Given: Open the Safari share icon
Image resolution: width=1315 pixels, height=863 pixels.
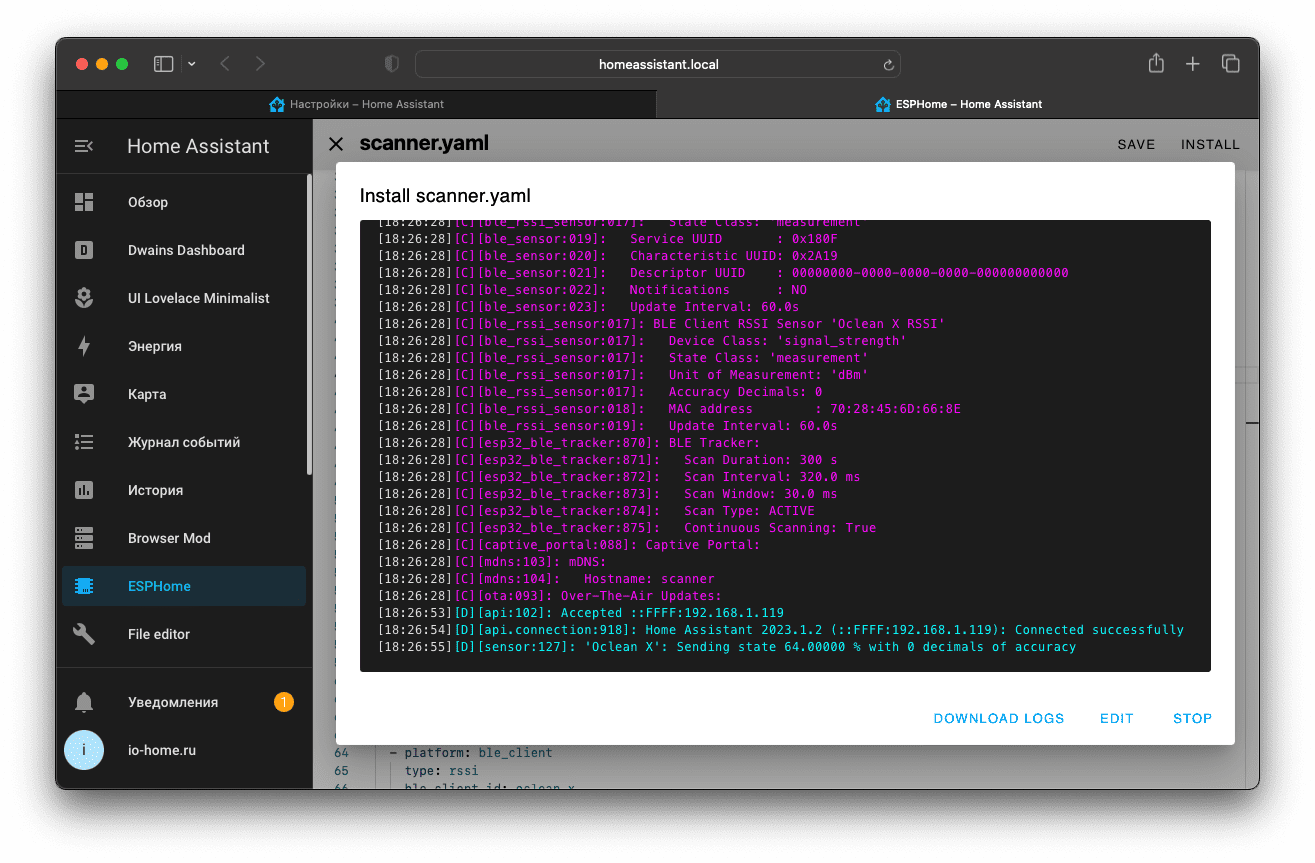Looking at the screenshot, I should coord(1156,64).
